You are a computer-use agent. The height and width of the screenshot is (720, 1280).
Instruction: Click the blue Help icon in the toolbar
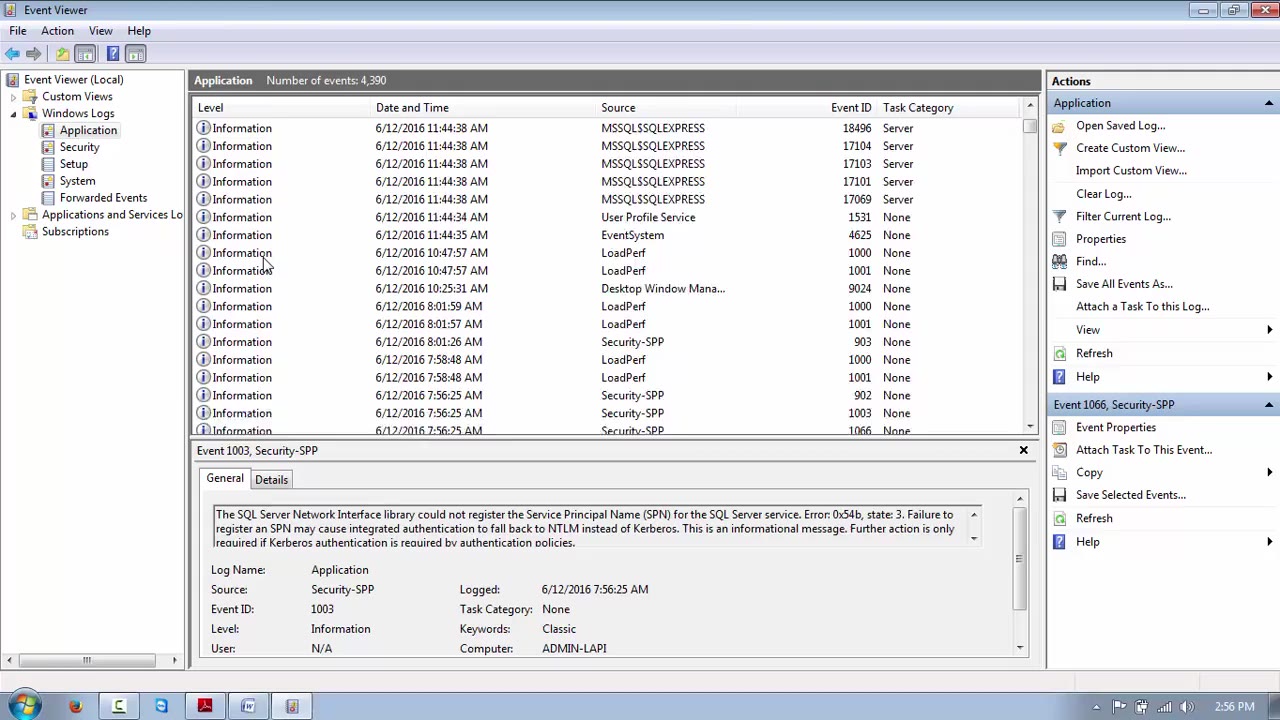(112, 54)
